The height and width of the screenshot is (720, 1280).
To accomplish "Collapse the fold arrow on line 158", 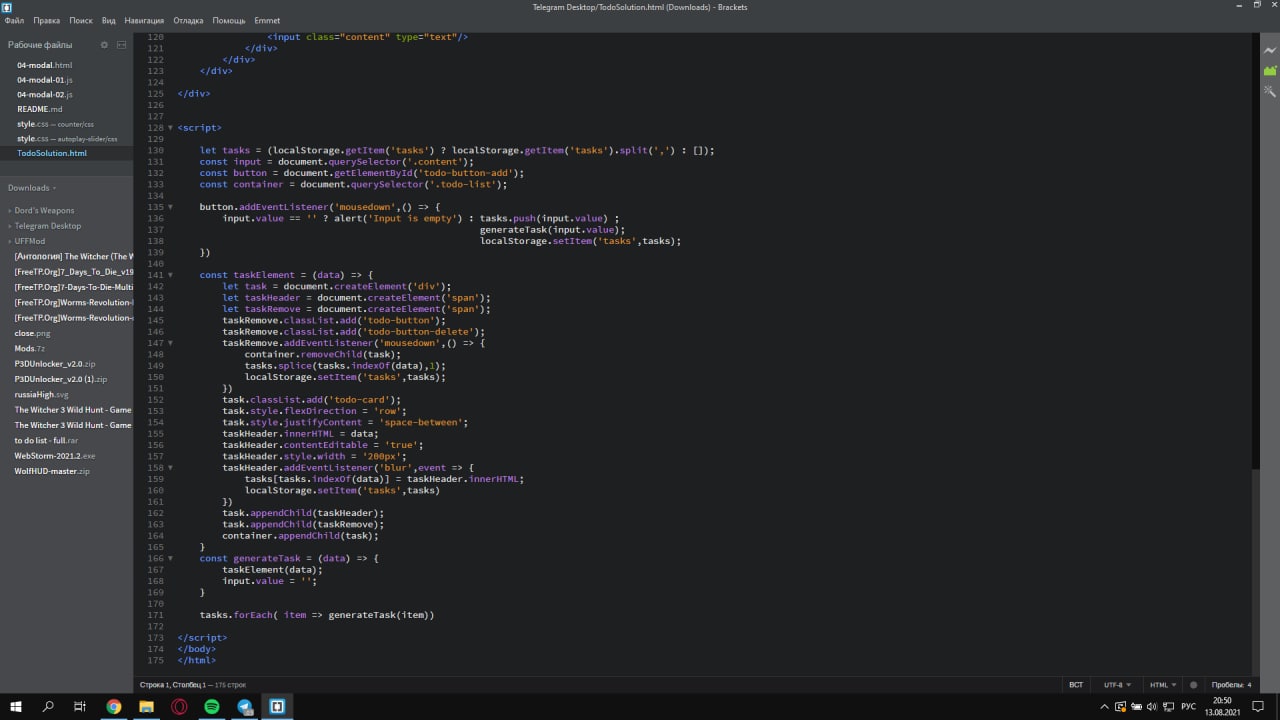I will [x=171, y=467].
